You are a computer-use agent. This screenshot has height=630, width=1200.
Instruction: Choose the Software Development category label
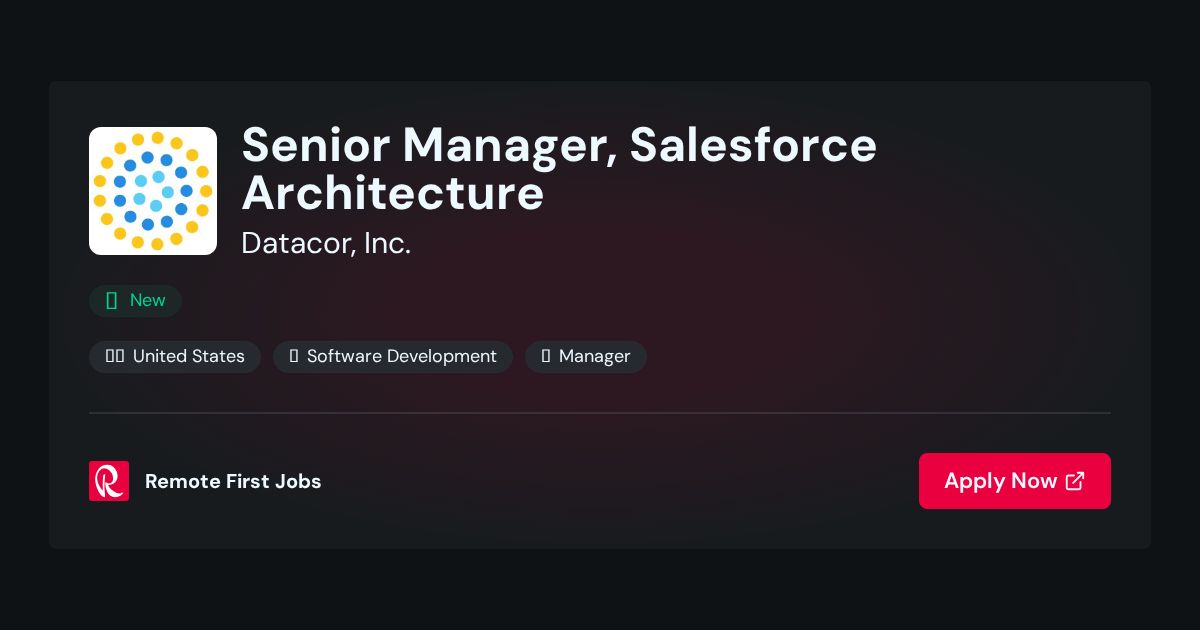[x=402, y=356]
